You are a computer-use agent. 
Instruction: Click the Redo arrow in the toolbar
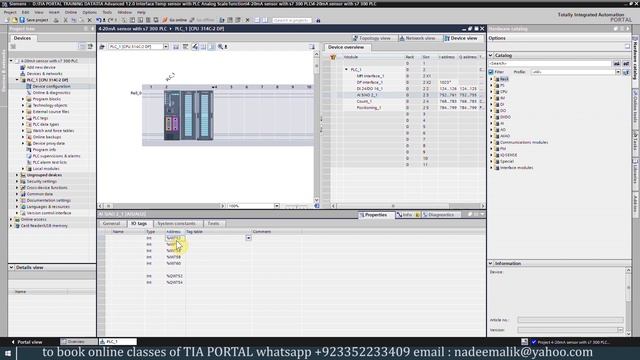(x=110, y=20)
